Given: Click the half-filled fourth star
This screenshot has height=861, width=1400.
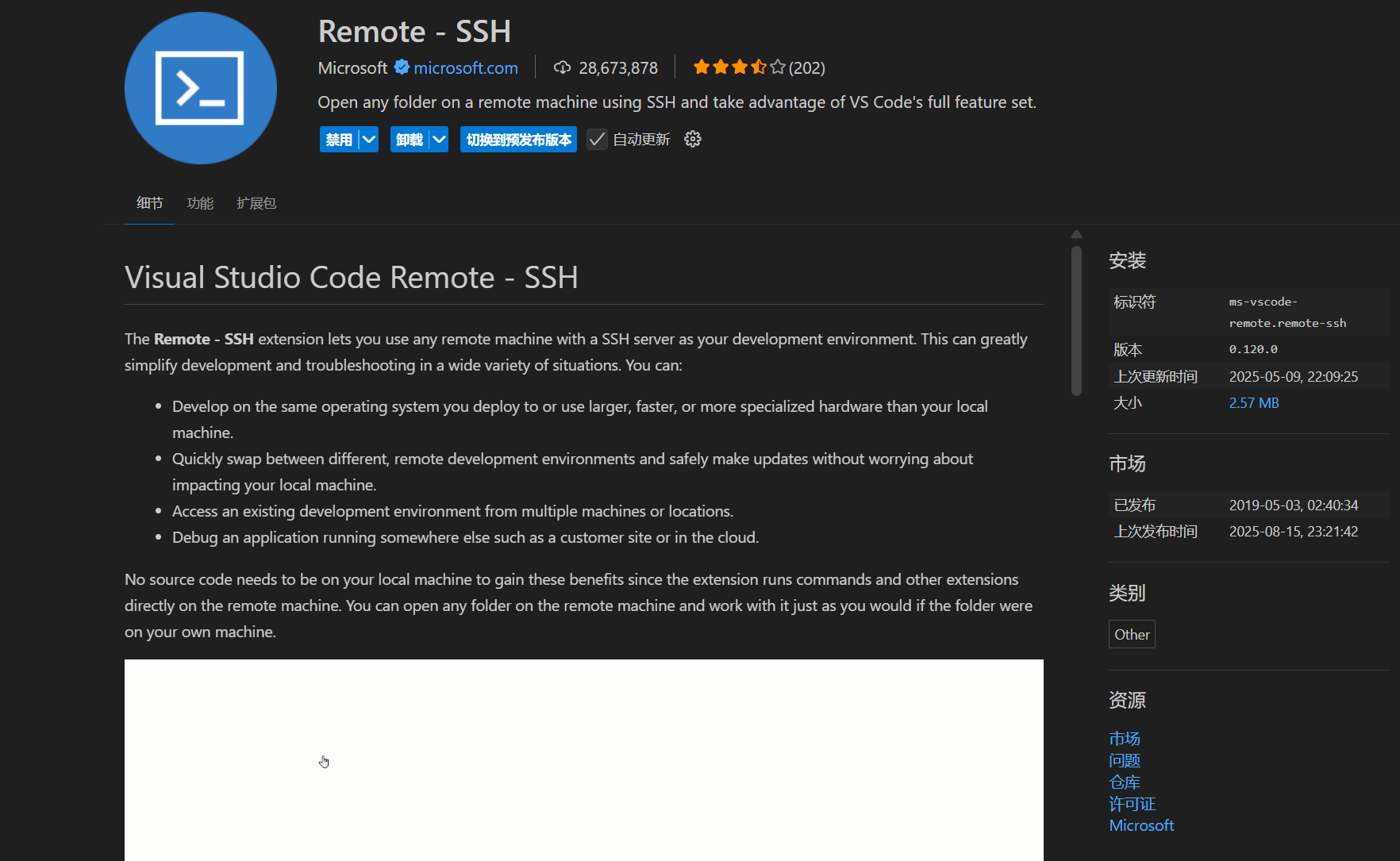Looking at the screenshot, I should tap(759, 67).
